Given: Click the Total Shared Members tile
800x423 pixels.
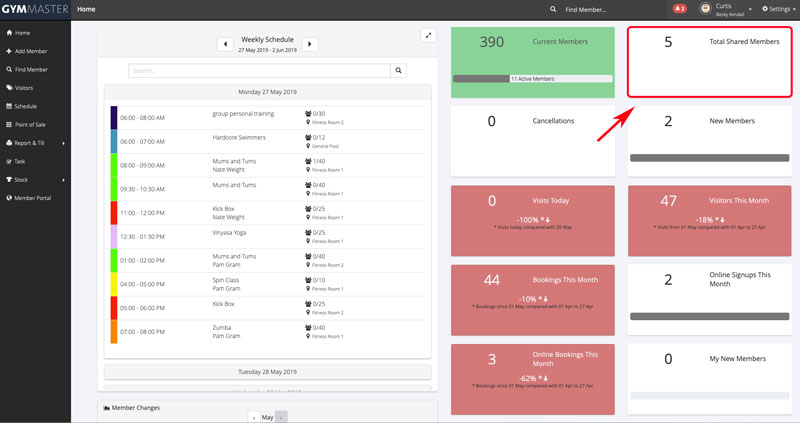Looking at the screenshot, I should click(x=710, y=62).
